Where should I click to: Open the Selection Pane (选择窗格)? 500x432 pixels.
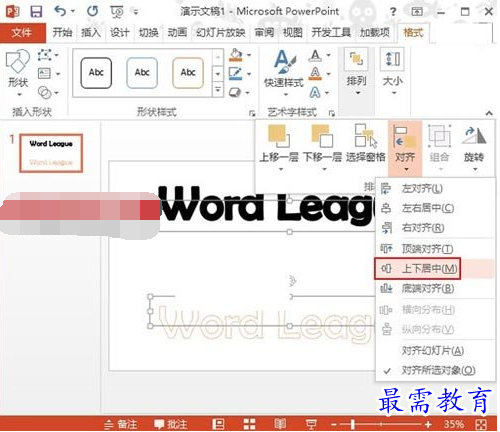[365, 143]
